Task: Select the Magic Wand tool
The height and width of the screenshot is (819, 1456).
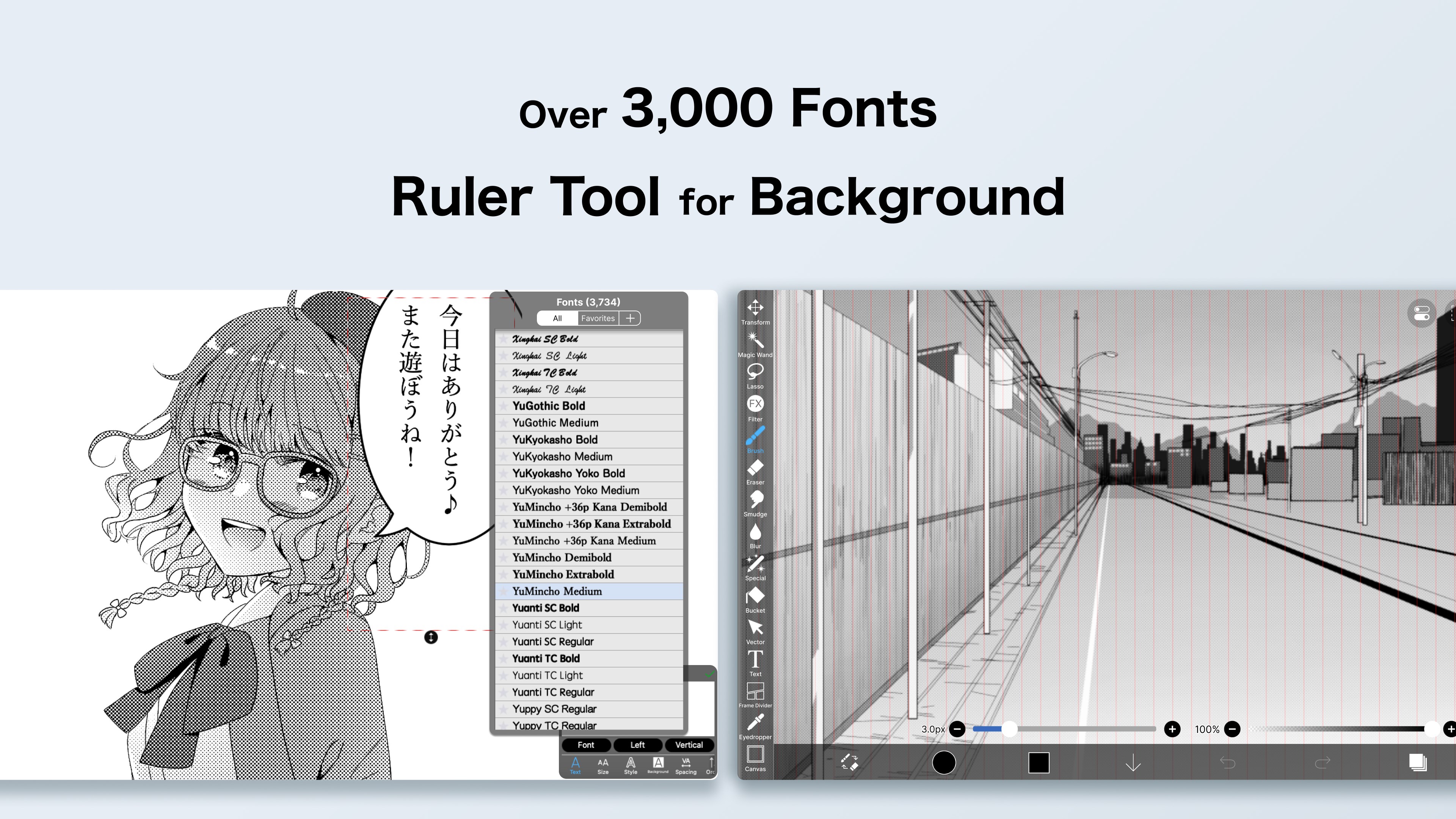Action: click(755, 339)
